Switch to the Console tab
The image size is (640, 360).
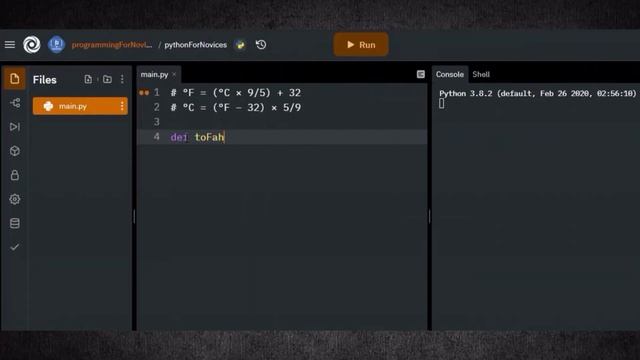click(449, 74)
